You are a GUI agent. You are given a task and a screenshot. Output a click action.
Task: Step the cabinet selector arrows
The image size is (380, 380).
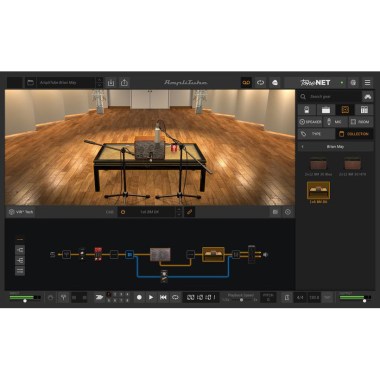tap(179, 212)
